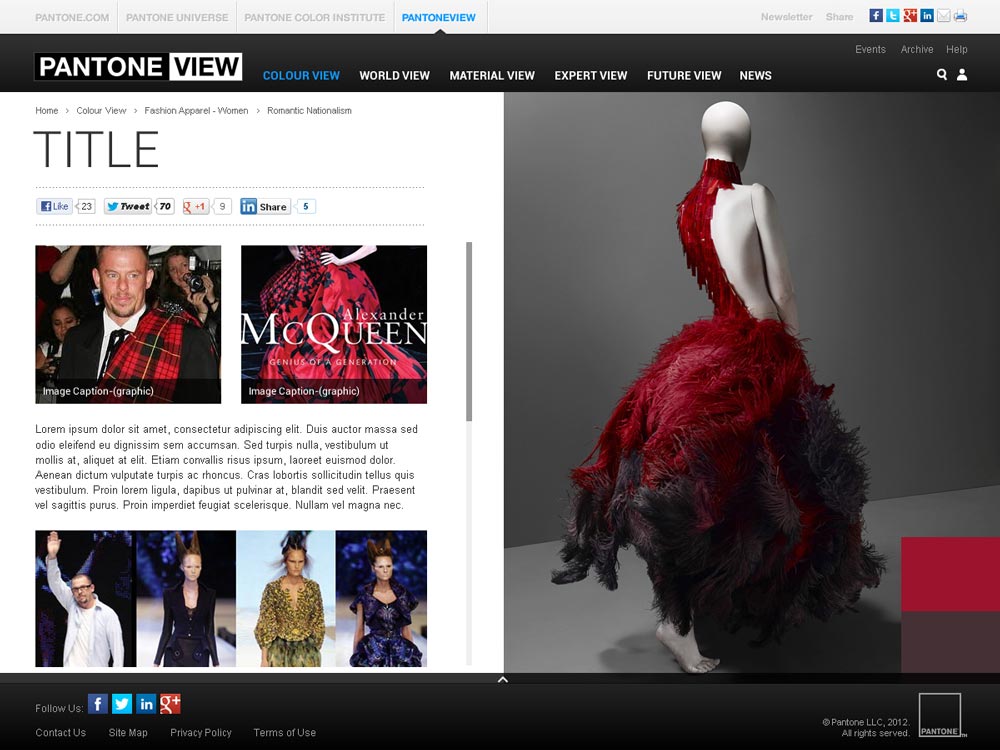Image resolution: width=1000 pixels, height=750 pixels.
Task: Select the bright red color swatch
Action: tap(950, 574)
